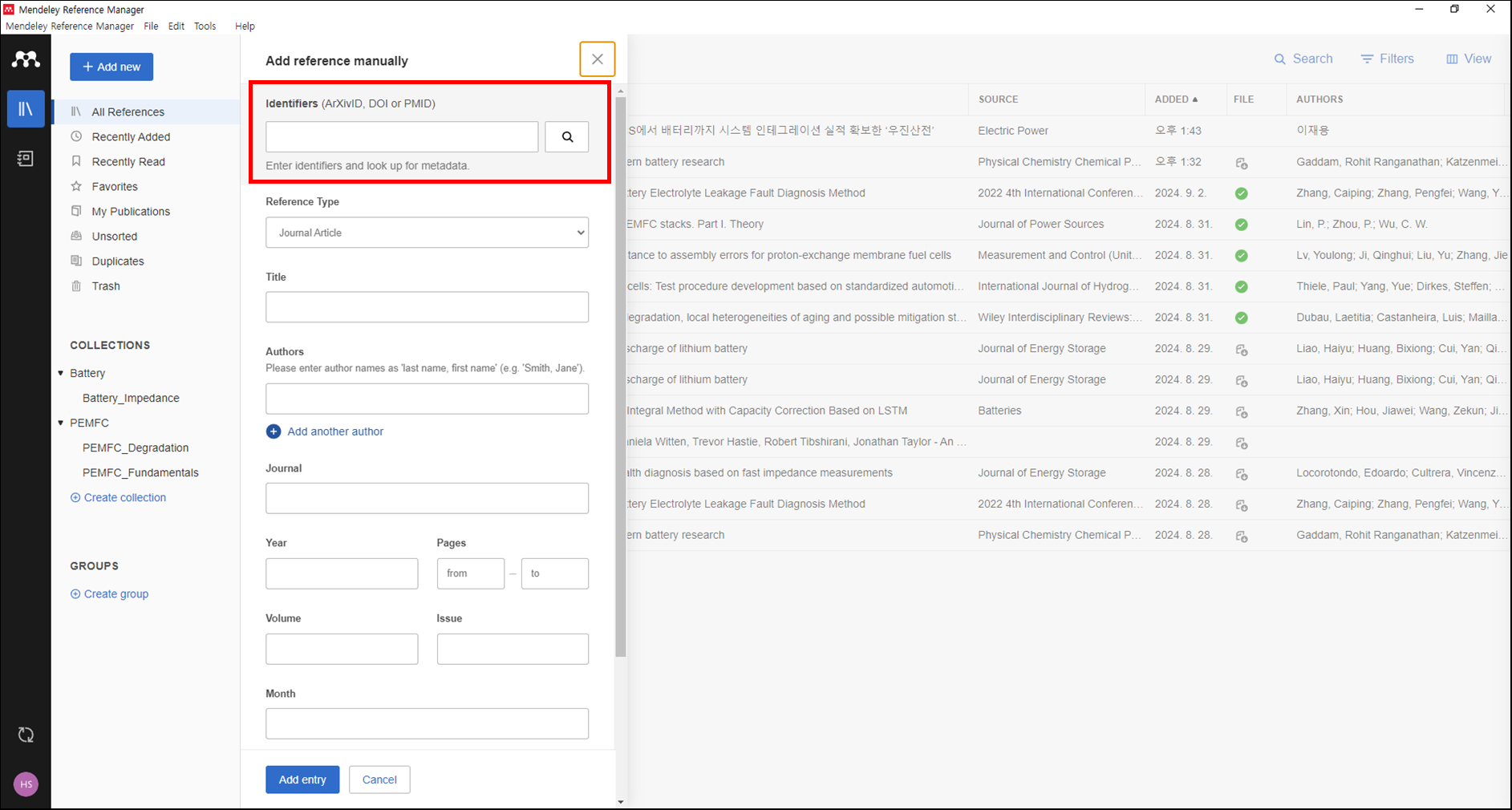
Task: Click the Create group link
Action: pyautogui.click(x=110, y=594)
